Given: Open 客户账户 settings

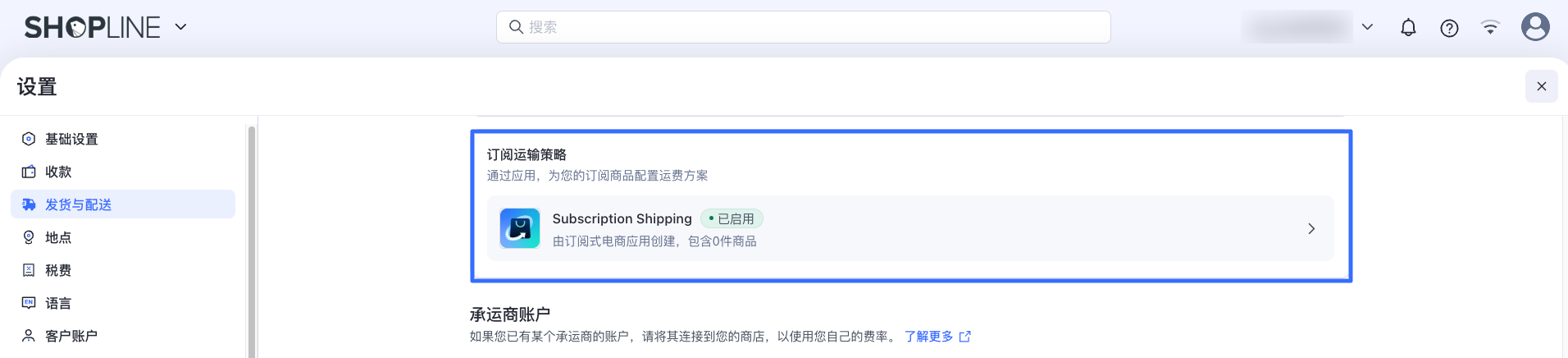Looking at the screenshot, I should point(71,336).
